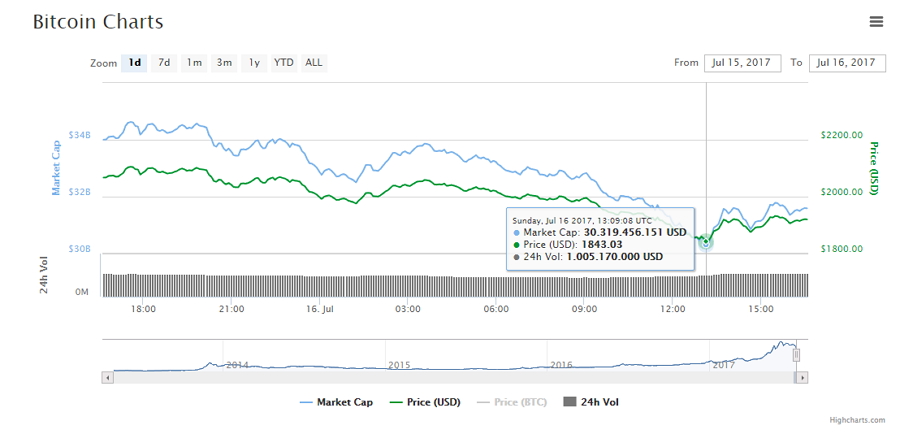The width and height of the screenshot is (900, 434).
Task: Enable Price (BTC) series in legend
Action: click(512, 402)
